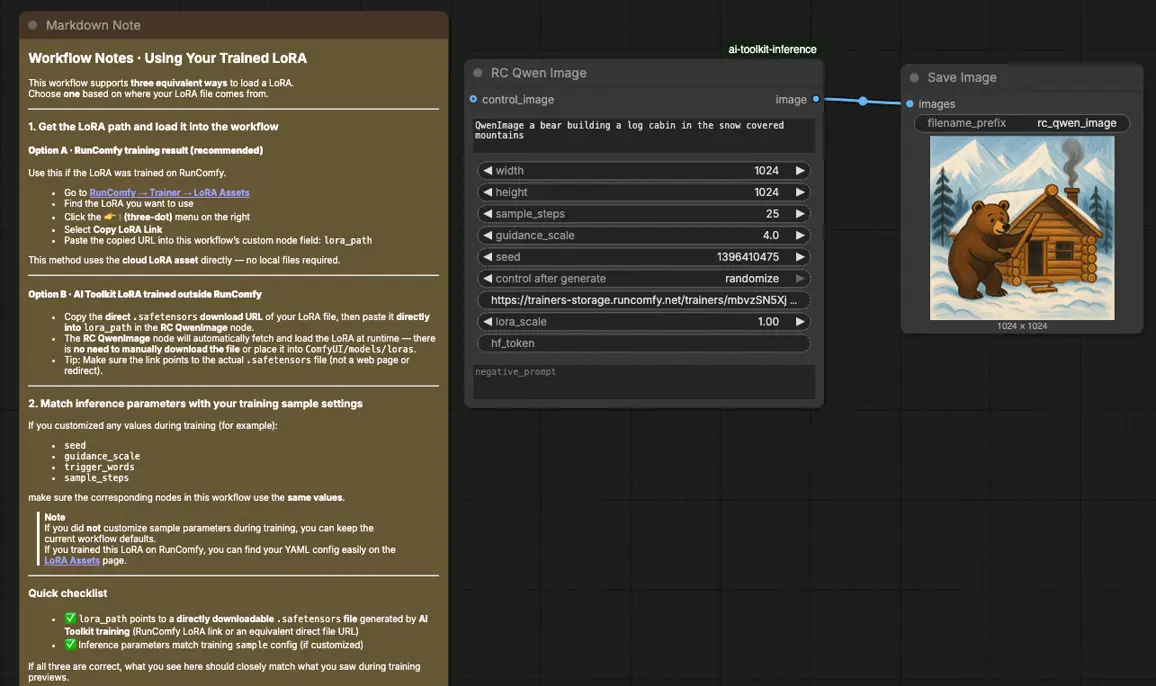The width and height of the screenshot is (1156, 686).
Task: Click the ai-toolkit-inference badge label
Action: pyautogui.click(x=772, y=49)
